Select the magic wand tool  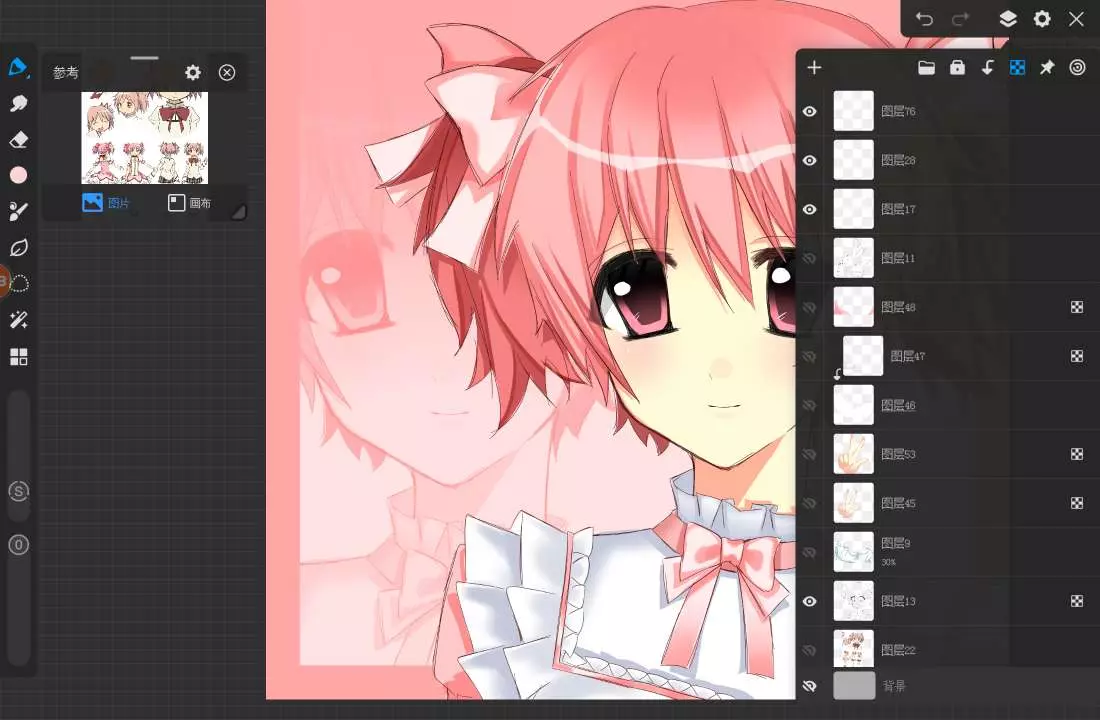pyautogui.click(x=18, y=320)
